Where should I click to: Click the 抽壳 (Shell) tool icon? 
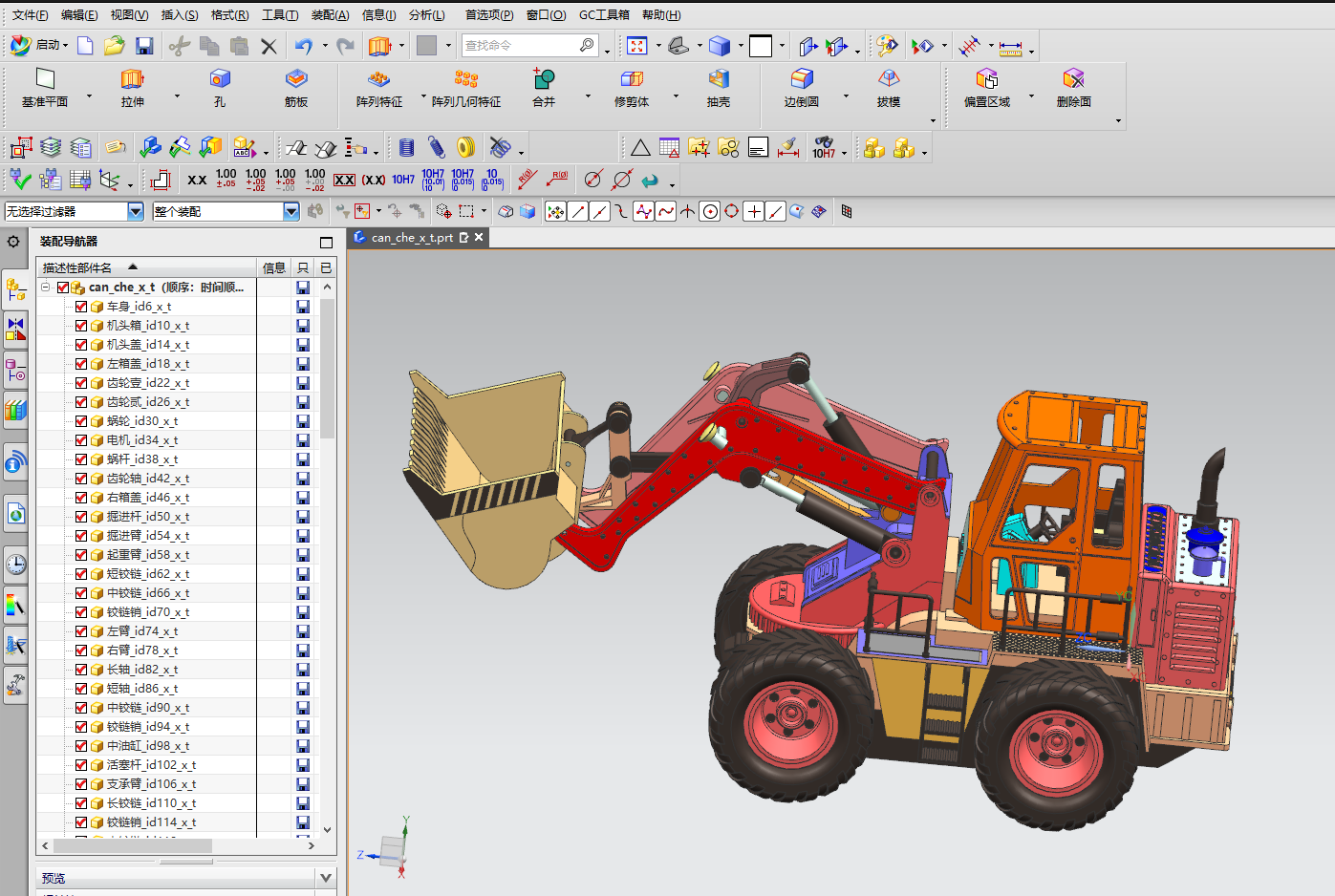coord(719,79)
